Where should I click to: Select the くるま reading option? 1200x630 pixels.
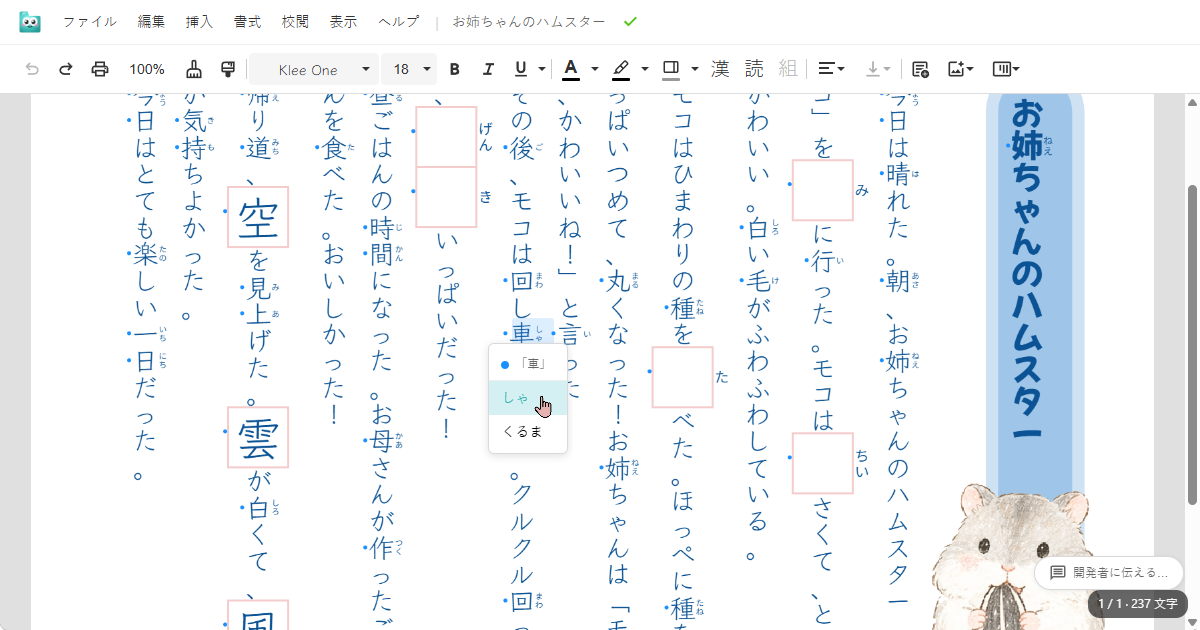(523, 432)
